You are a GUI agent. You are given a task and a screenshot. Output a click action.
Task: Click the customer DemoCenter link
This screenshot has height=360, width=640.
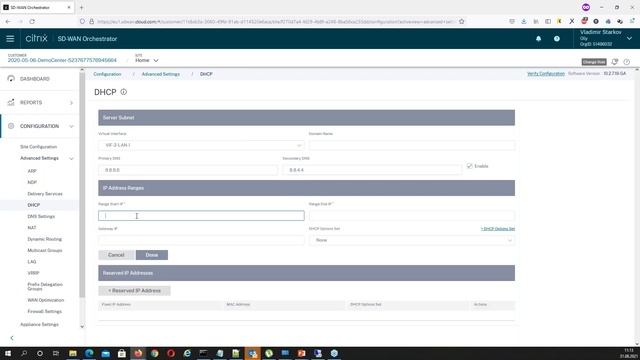[x=62, y=60]
